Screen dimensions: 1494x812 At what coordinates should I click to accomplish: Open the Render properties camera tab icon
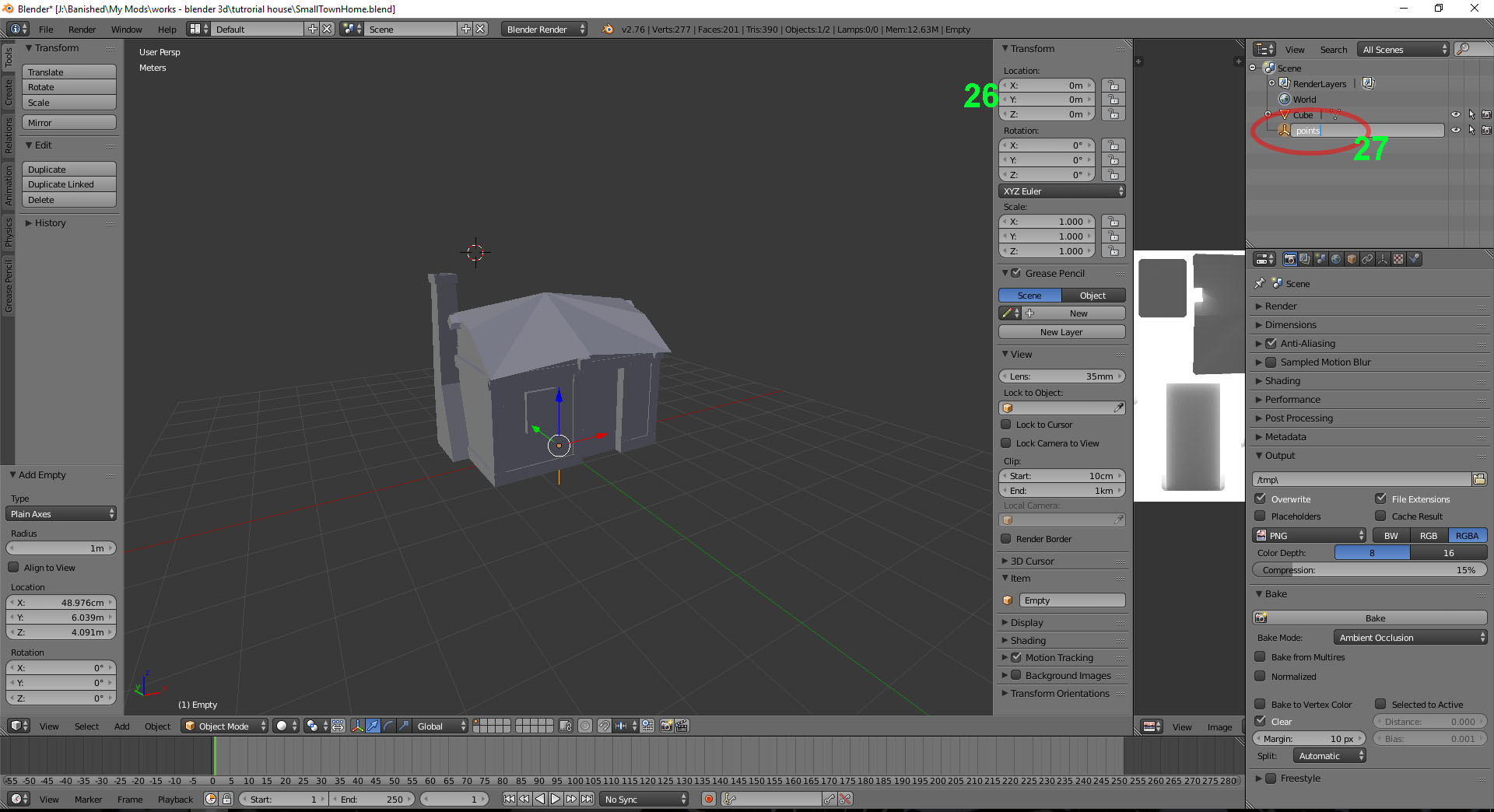click(1289, 259)
